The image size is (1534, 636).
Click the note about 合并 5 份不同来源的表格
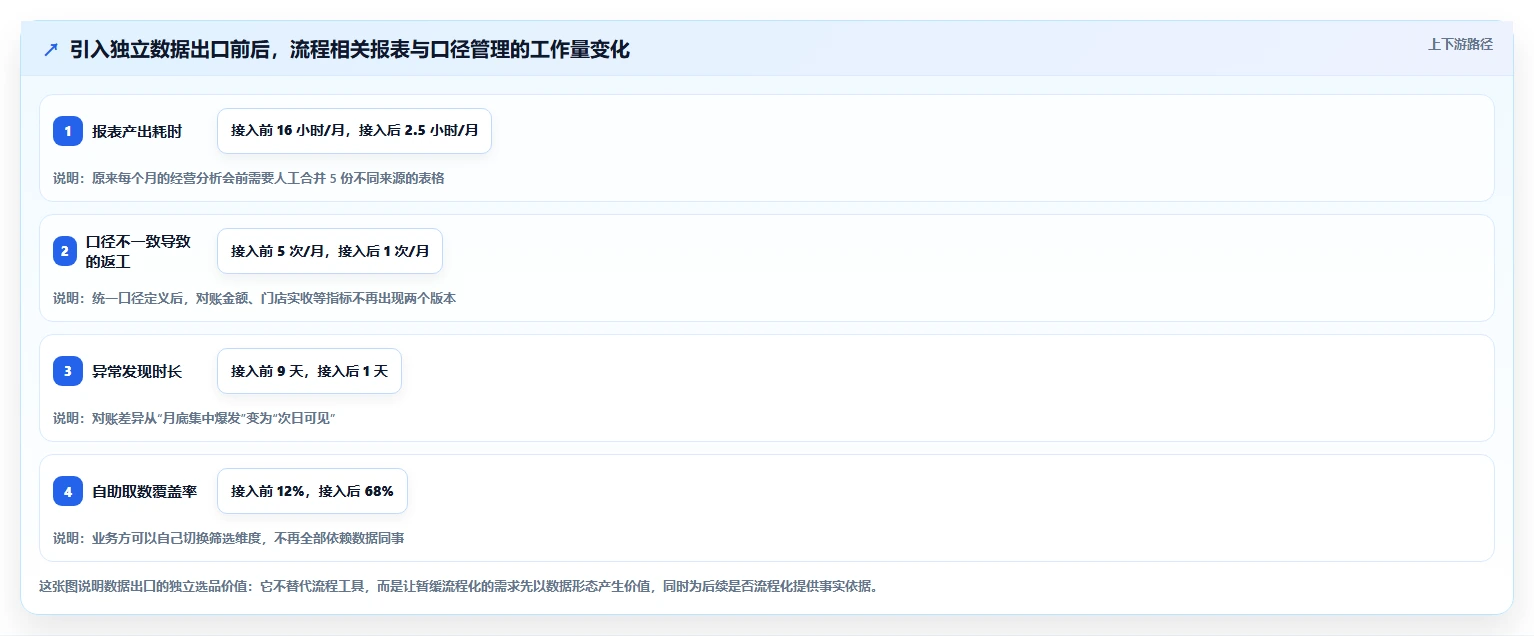point(249,178)
